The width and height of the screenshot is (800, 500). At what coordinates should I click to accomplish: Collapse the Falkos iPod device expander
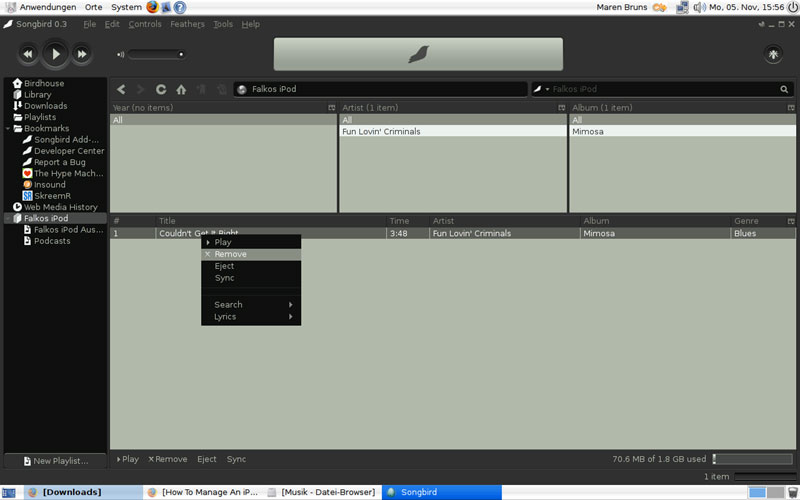click(8, 218)
